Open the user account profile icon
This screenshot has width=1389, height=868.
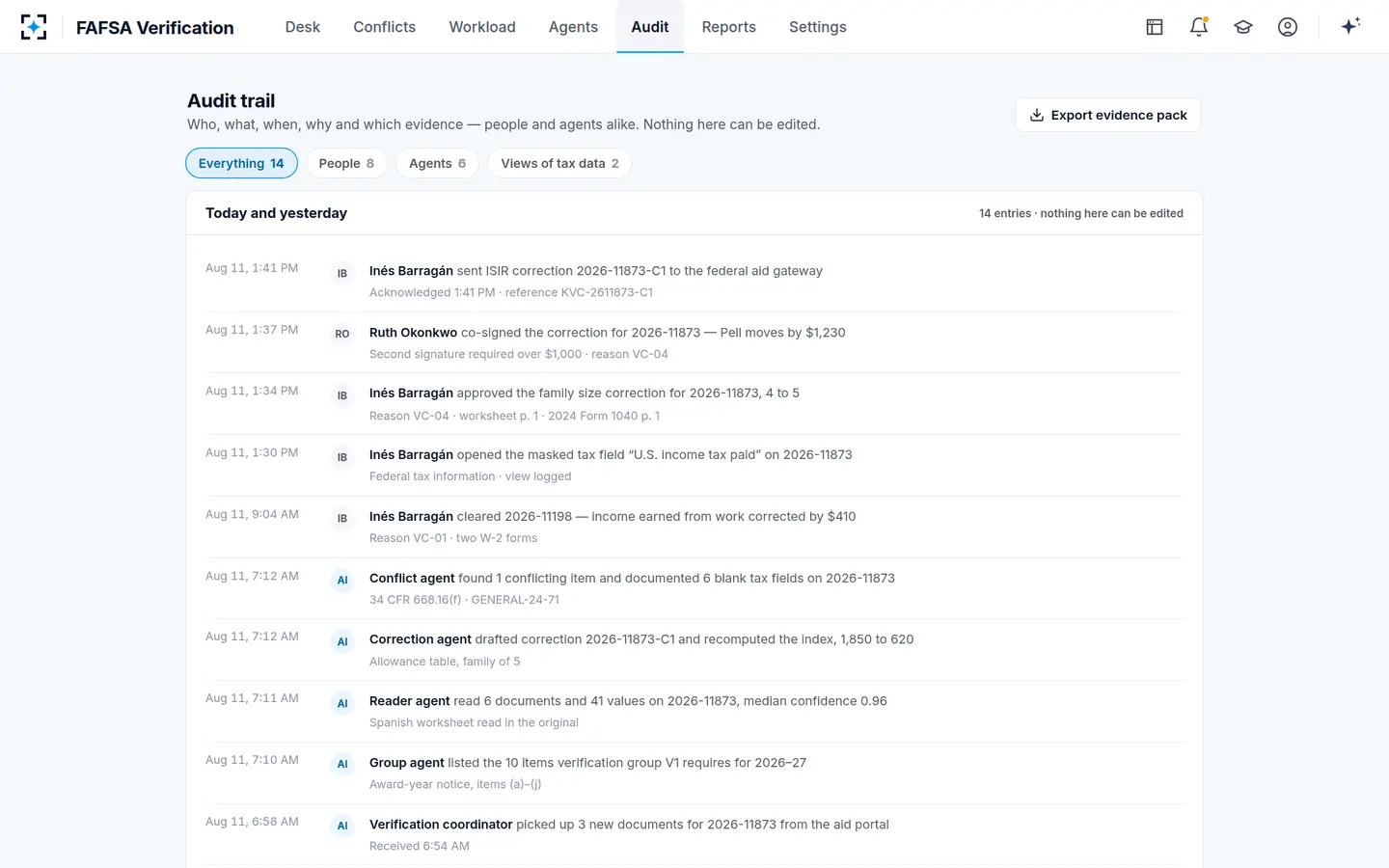[x=1288, y=27]
